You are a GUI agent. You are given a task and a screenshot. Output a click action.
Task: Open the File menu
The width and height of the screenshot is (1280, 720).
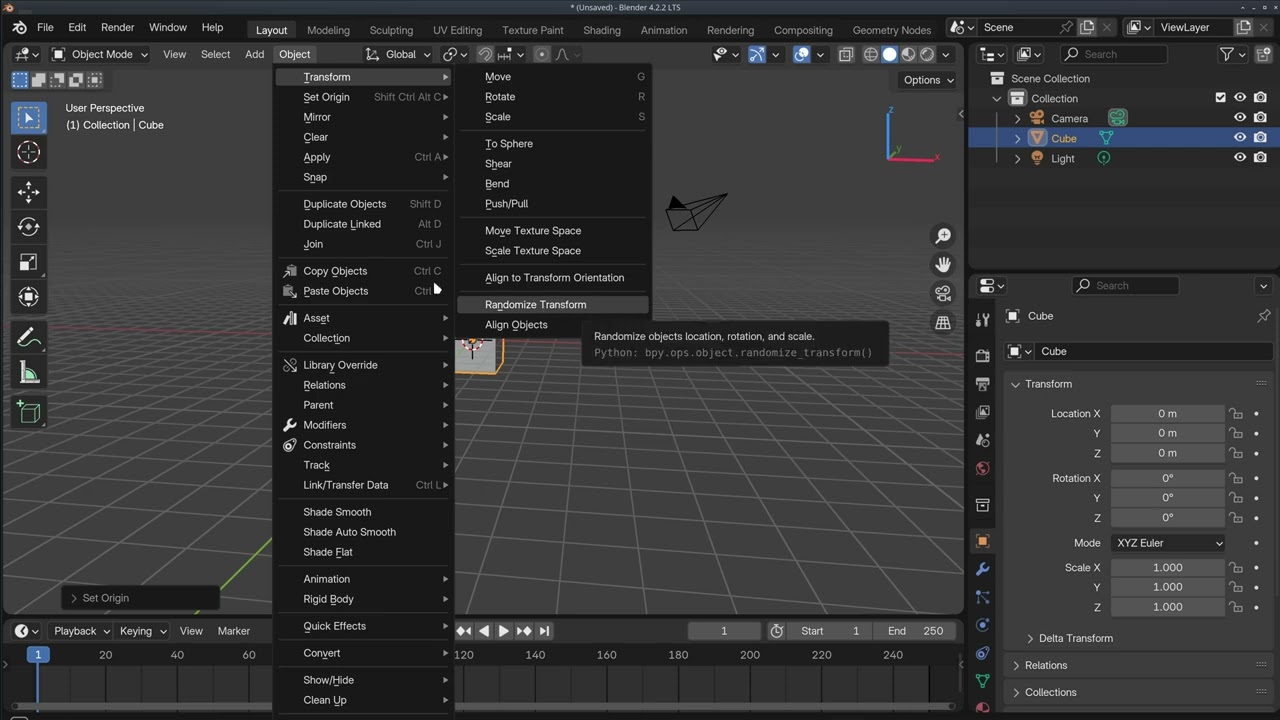point(45,28)
